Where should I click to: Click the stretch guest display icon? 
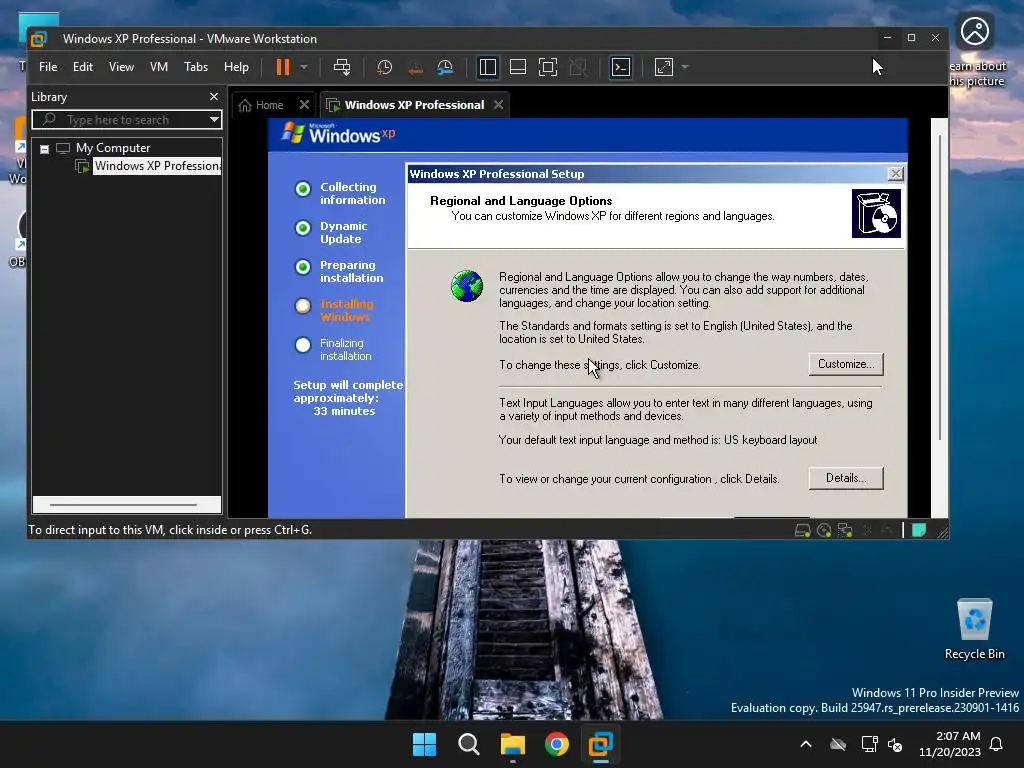[664, 67]
